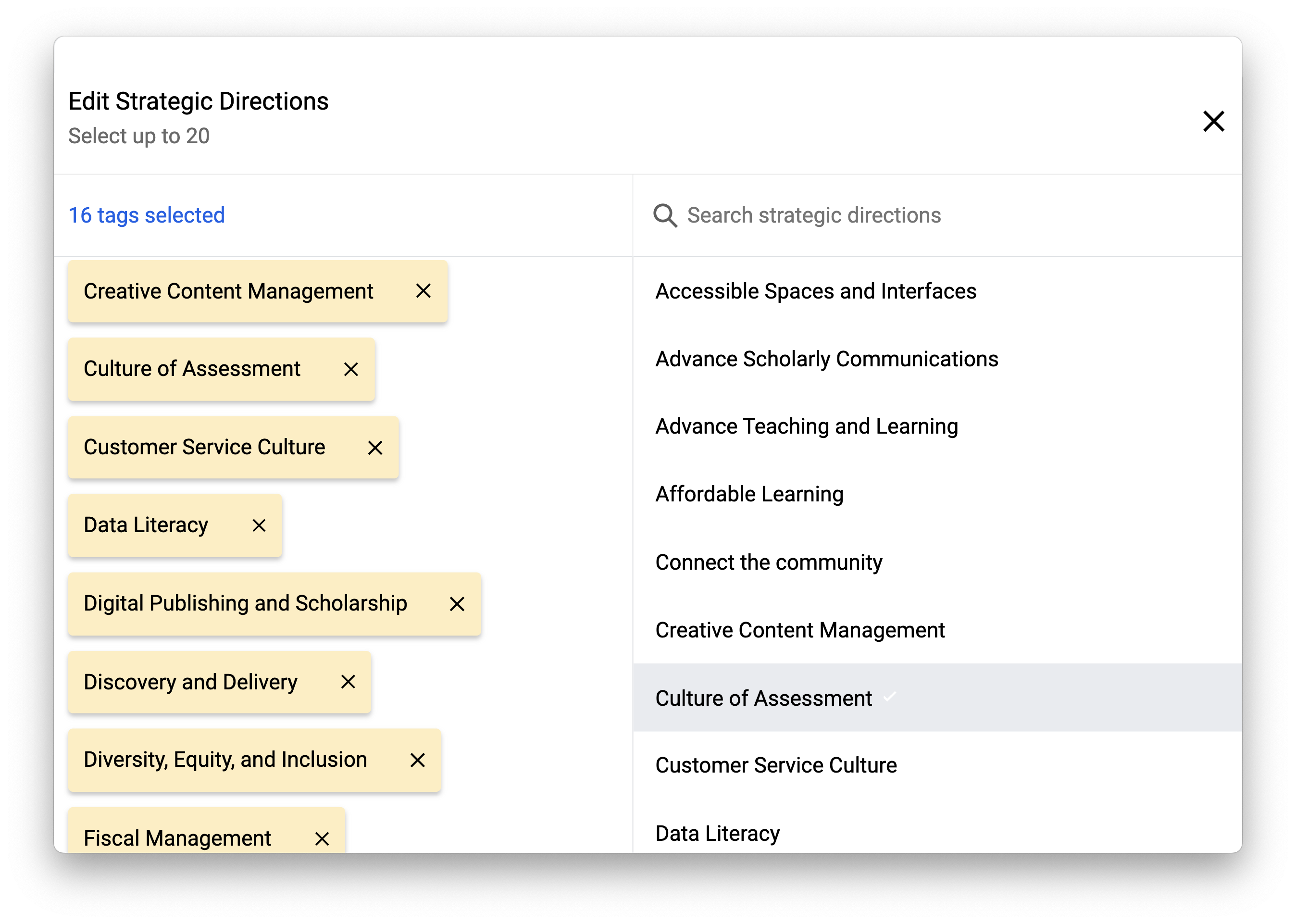Select Accessible Spaces and Interfaces option
The image size is (1296, 924).
pyautogui.click(x=815, y=291)
